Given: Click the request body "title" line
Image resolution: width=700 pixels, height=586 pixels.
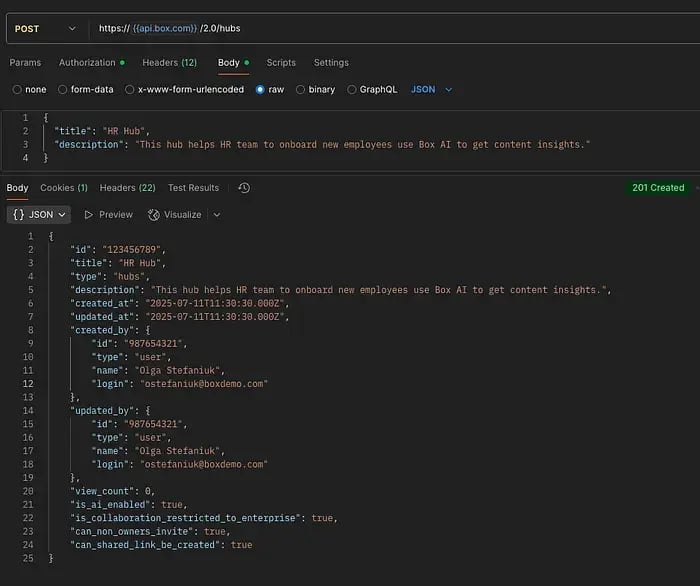Looking at the screenshot, I should click(102, 131).
